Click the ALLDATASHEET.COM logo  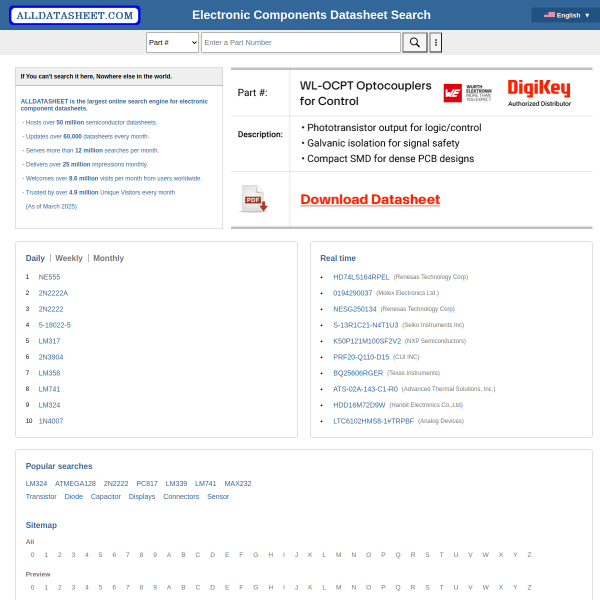click(75, 15)
